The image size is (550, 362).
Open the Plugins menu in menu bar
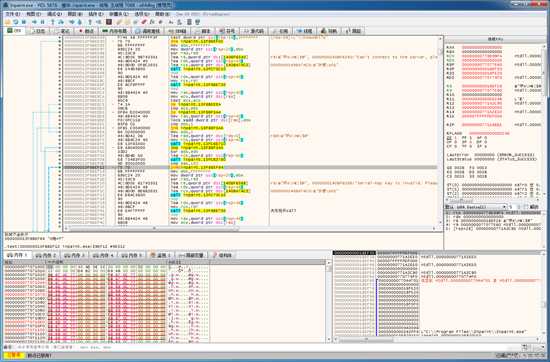click(95, 14)
